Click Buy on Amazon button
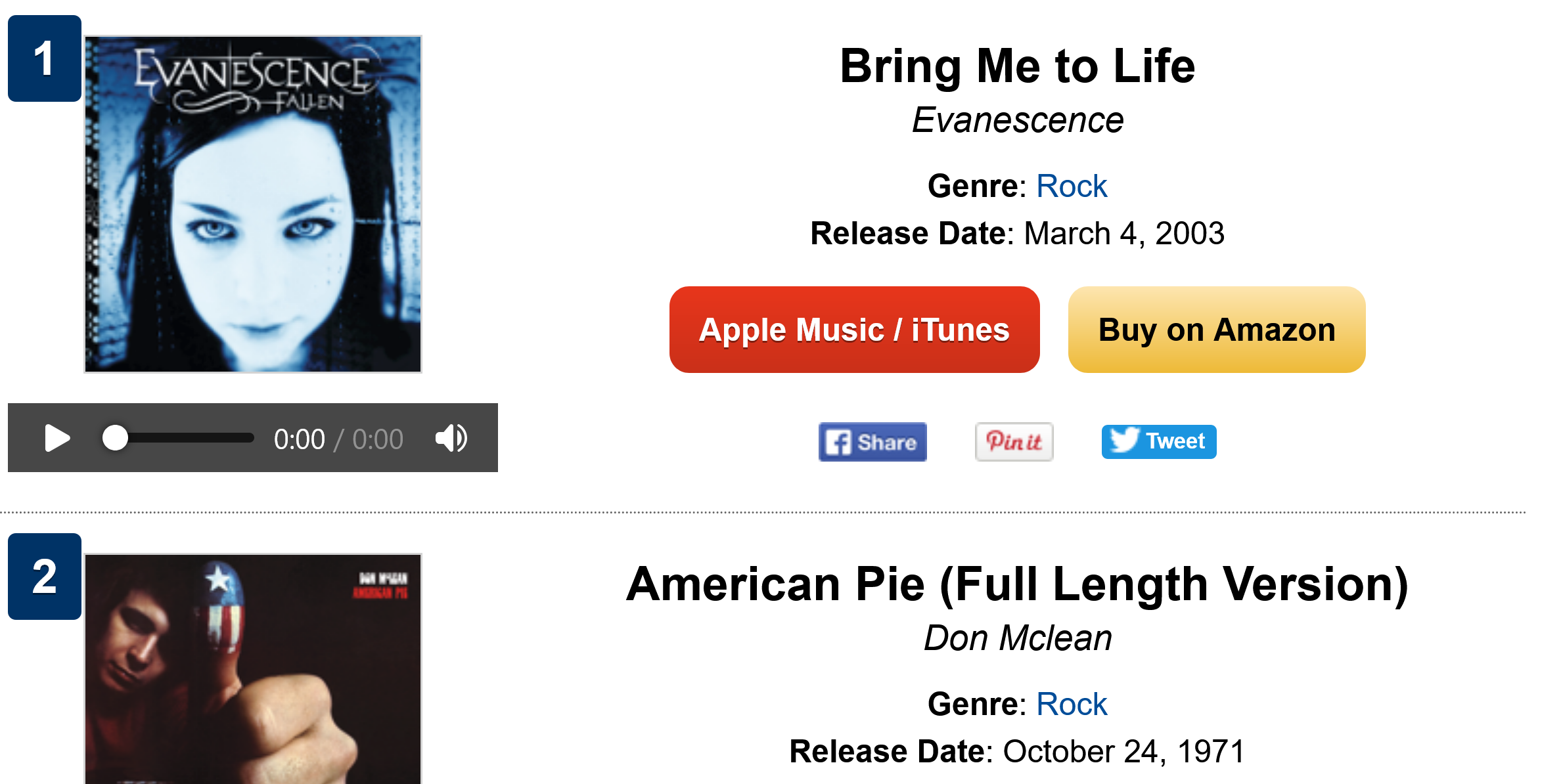 tap(1216, 330)
